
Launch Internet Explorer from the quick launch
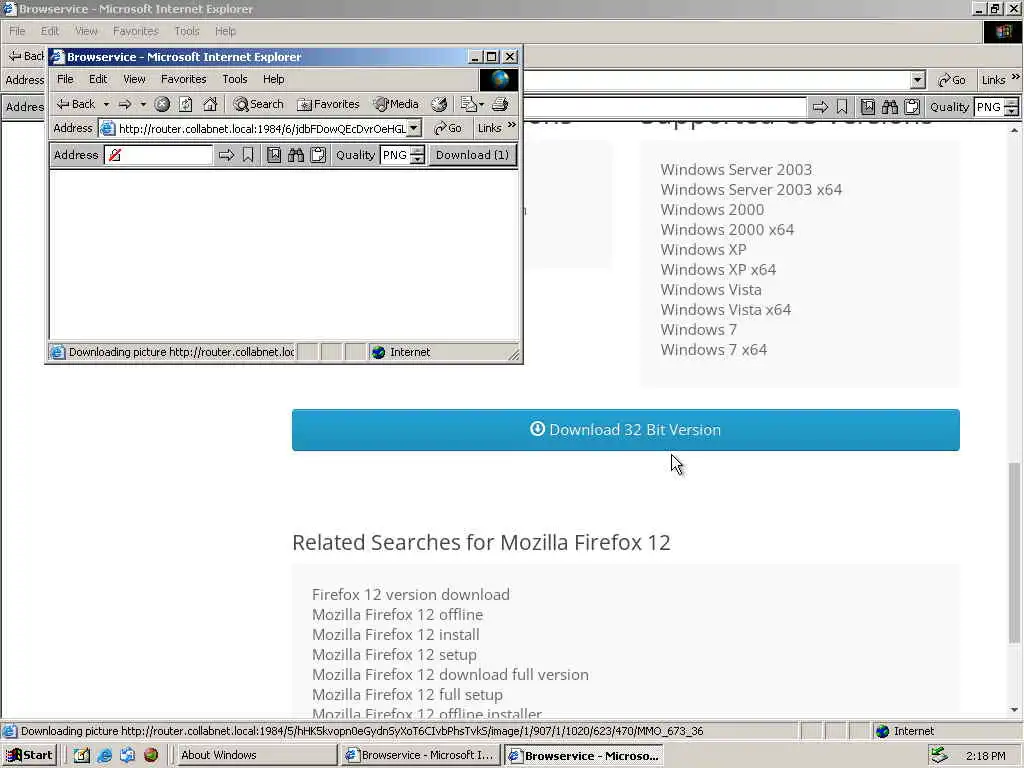[x=104, y=755]
